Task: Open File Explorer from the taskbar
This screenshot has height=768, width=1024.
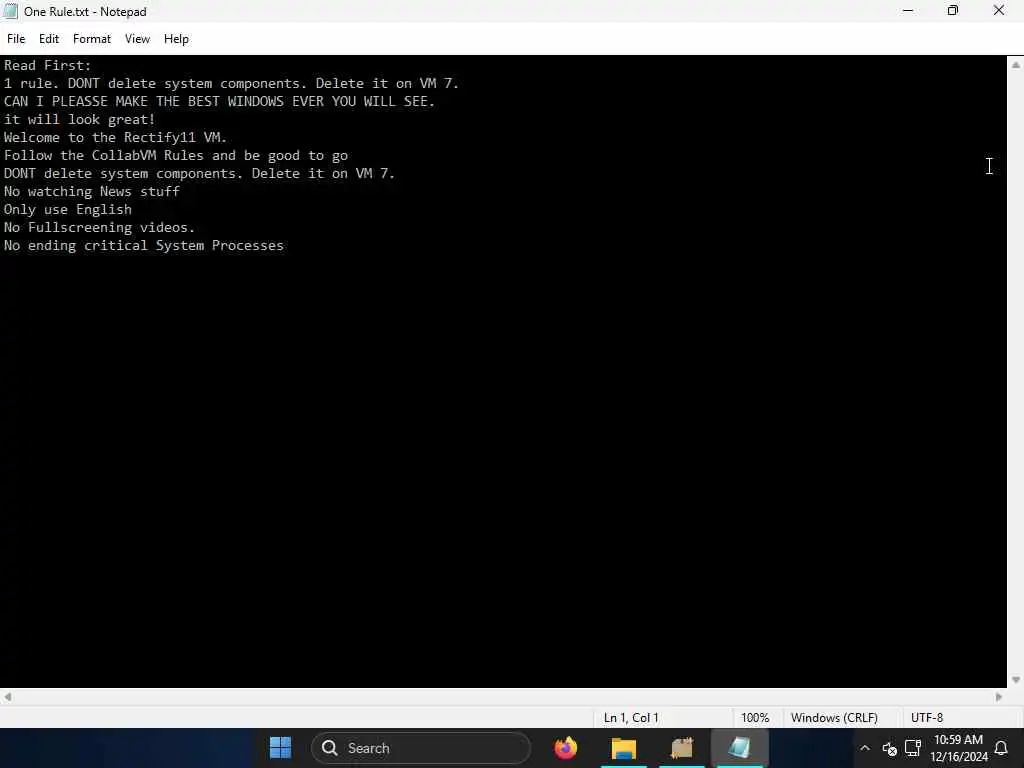Action: tap(624, 748)
